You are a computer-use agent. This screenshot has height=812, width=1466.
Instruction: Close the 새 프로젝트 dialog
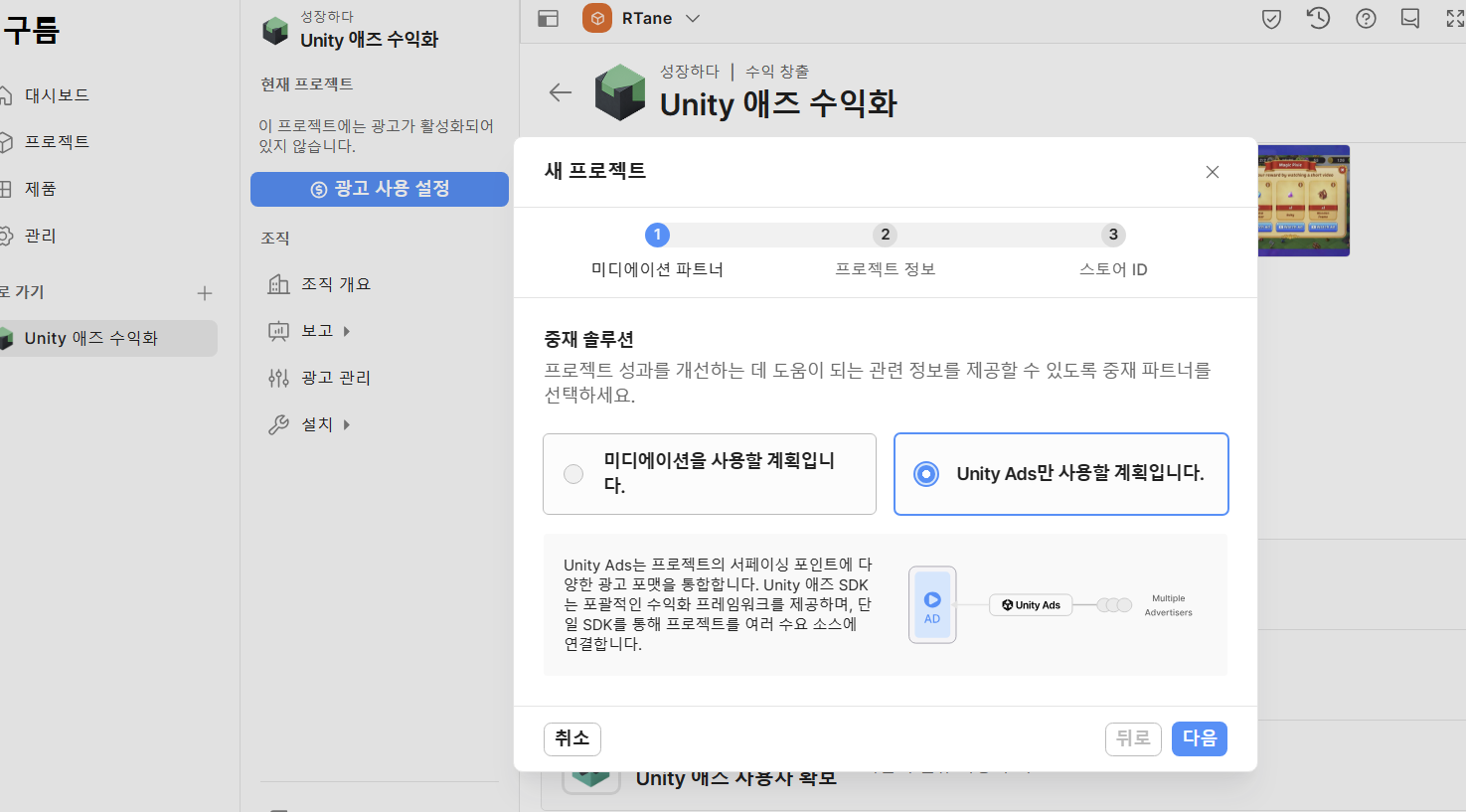click(x=1213, y=172)
